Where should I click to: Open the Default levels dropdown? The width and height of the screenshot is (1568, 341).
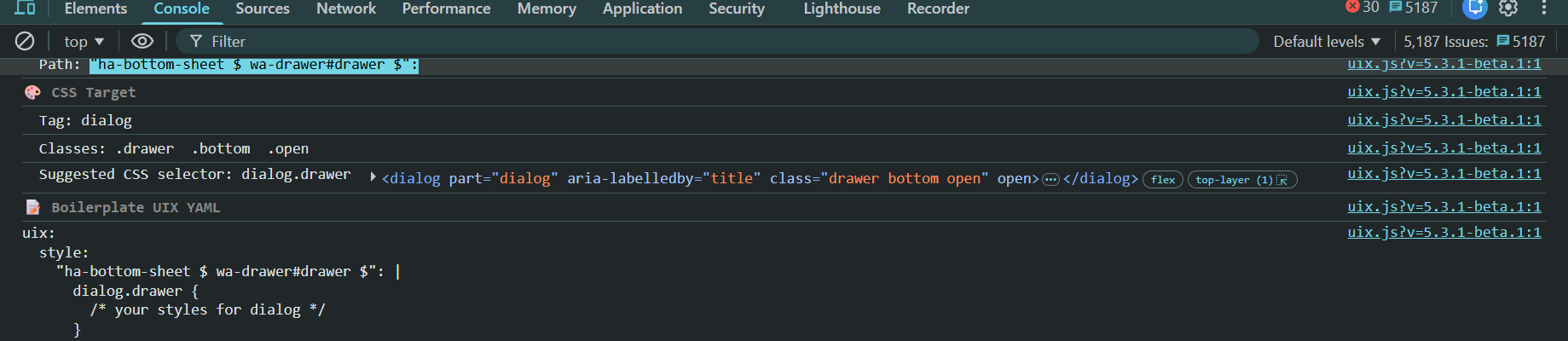click(1327, 41)
